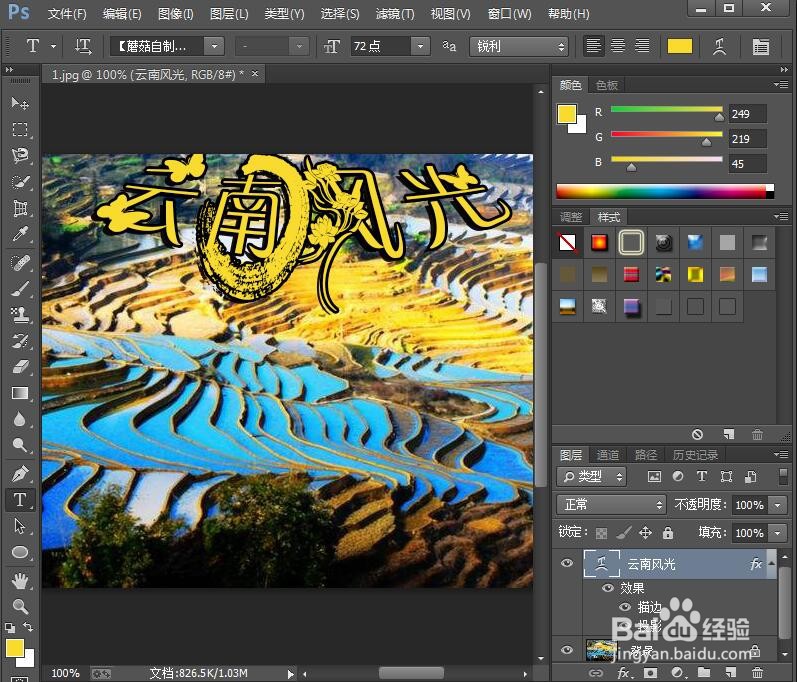This screenshot has height=682, width=797.
Task: Right align the text
Action: pyautogui.click(x=642, y=46)
